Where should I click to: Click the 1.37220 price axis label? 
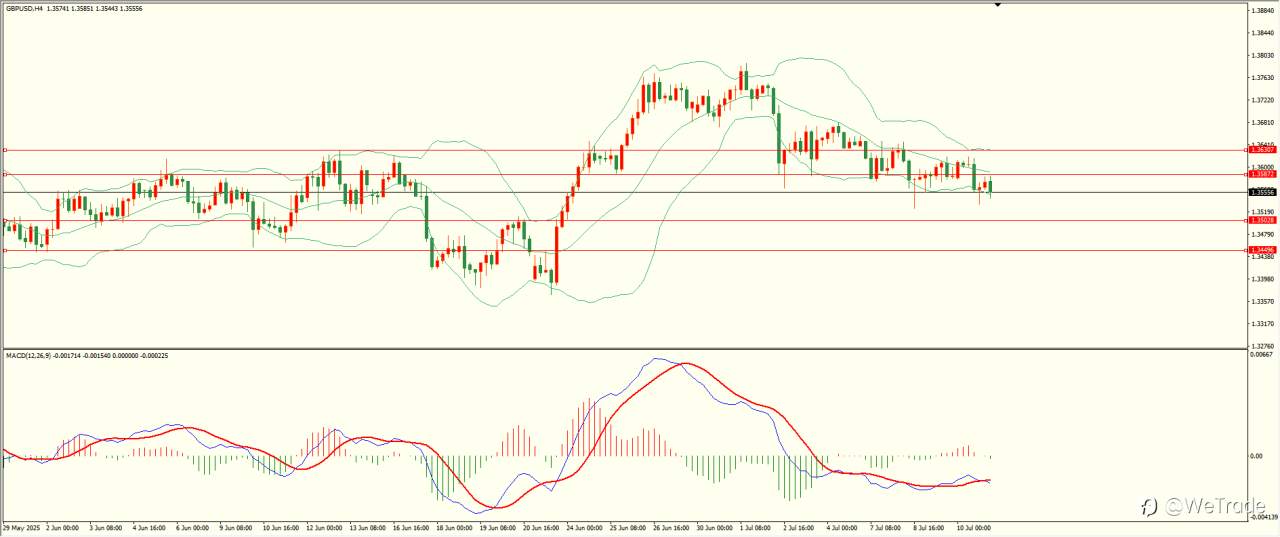point(1262,100)
